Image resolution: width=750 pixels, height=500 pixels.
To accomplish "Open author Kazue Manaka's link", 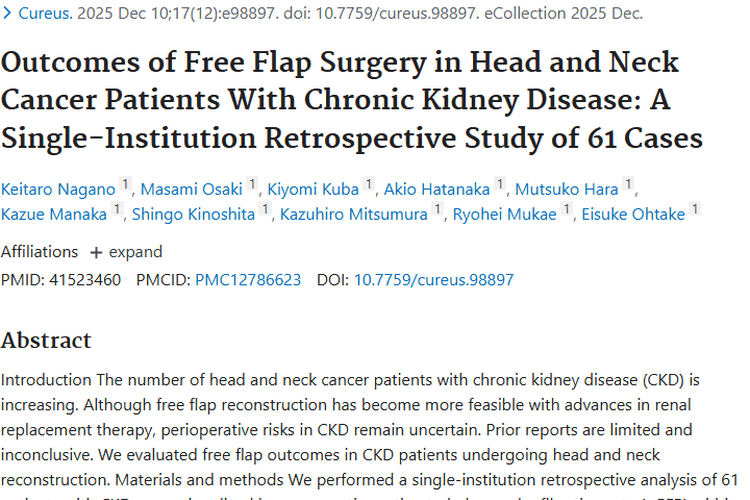I will (54, 213).
